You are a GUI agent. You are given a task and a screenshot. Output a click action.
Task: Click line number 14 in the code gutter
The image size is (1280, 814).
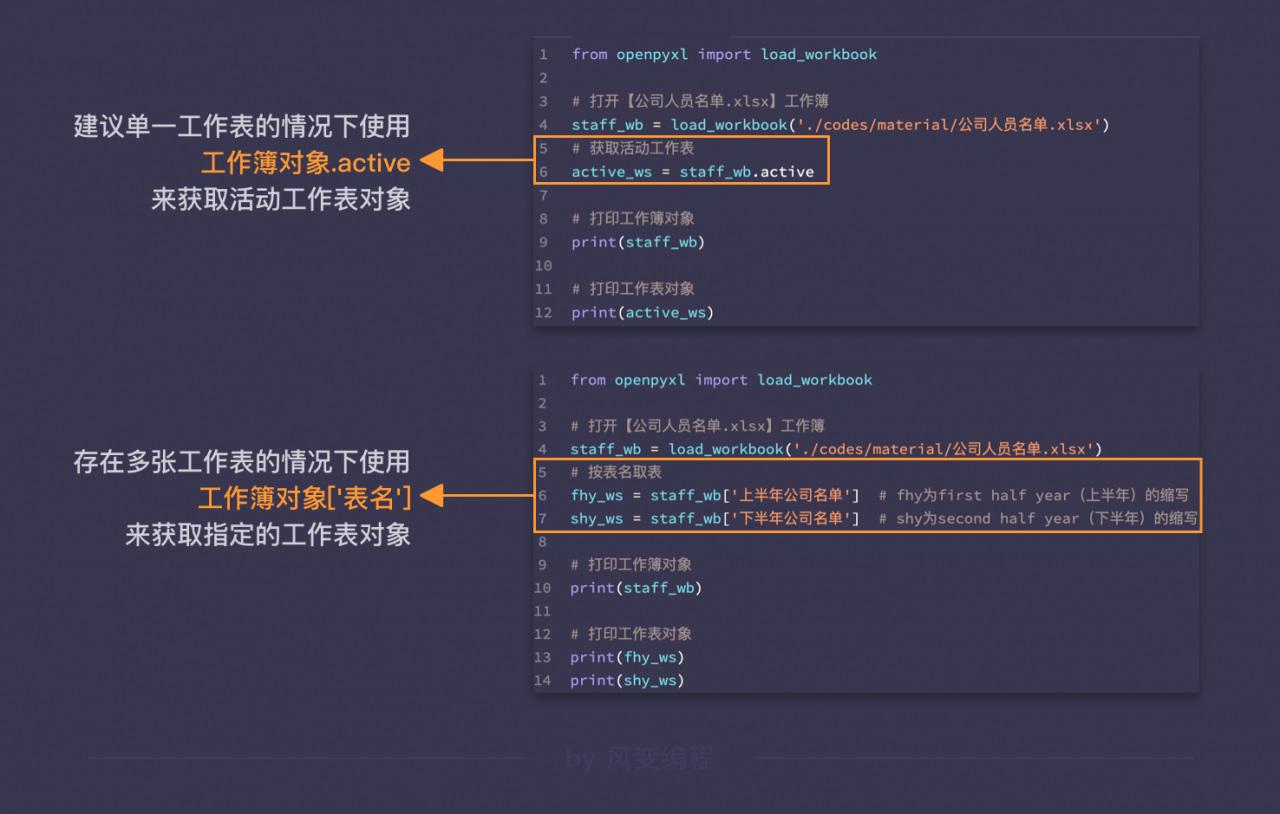543,680
